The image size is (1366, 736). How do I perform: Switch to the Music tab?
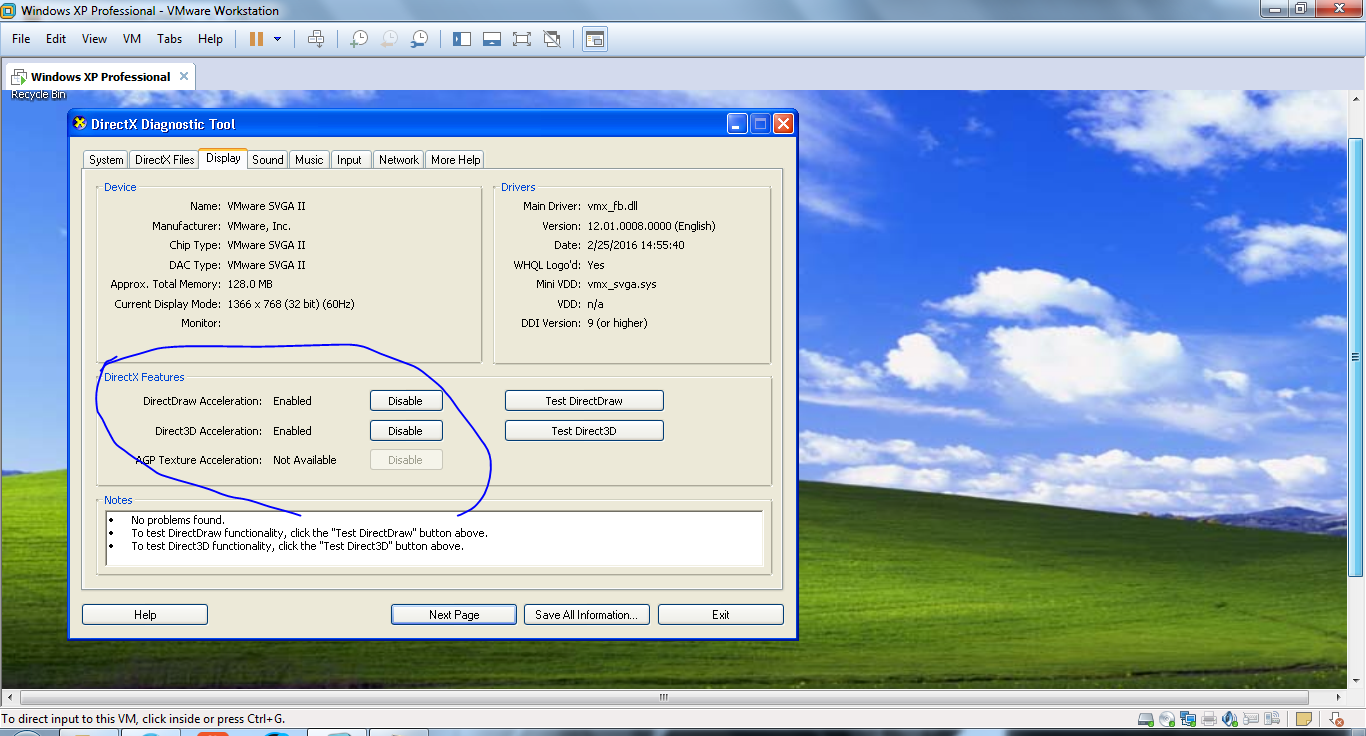pyautogui.click(x=309, y=160)
